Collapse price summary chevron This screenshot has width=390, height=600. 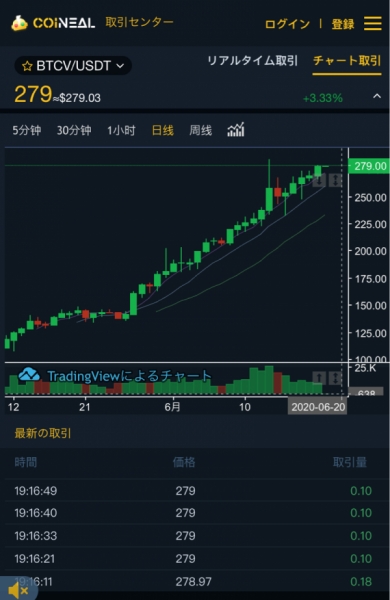tap(377, 96)
